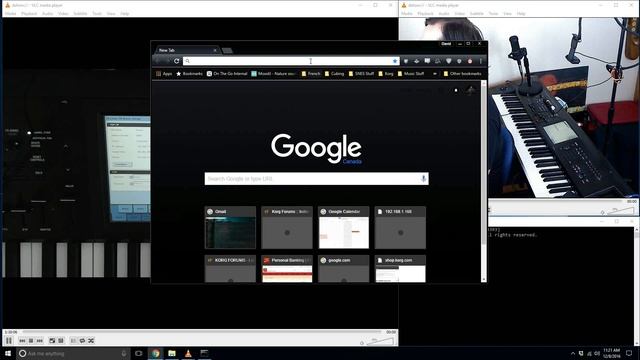Open the Action Center notifications icon
This screenshot has width=640, height=360.
pyautogui.click(x=629, y=353)
